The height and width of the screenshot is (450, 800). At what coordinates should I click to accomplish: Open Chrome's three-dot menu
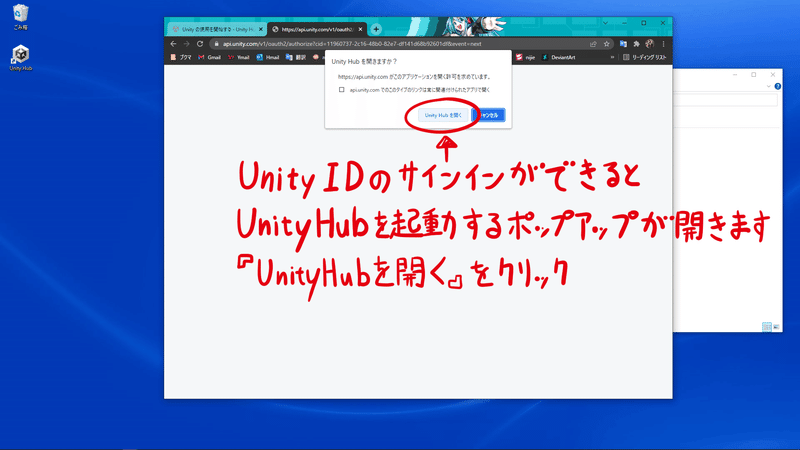663,44
